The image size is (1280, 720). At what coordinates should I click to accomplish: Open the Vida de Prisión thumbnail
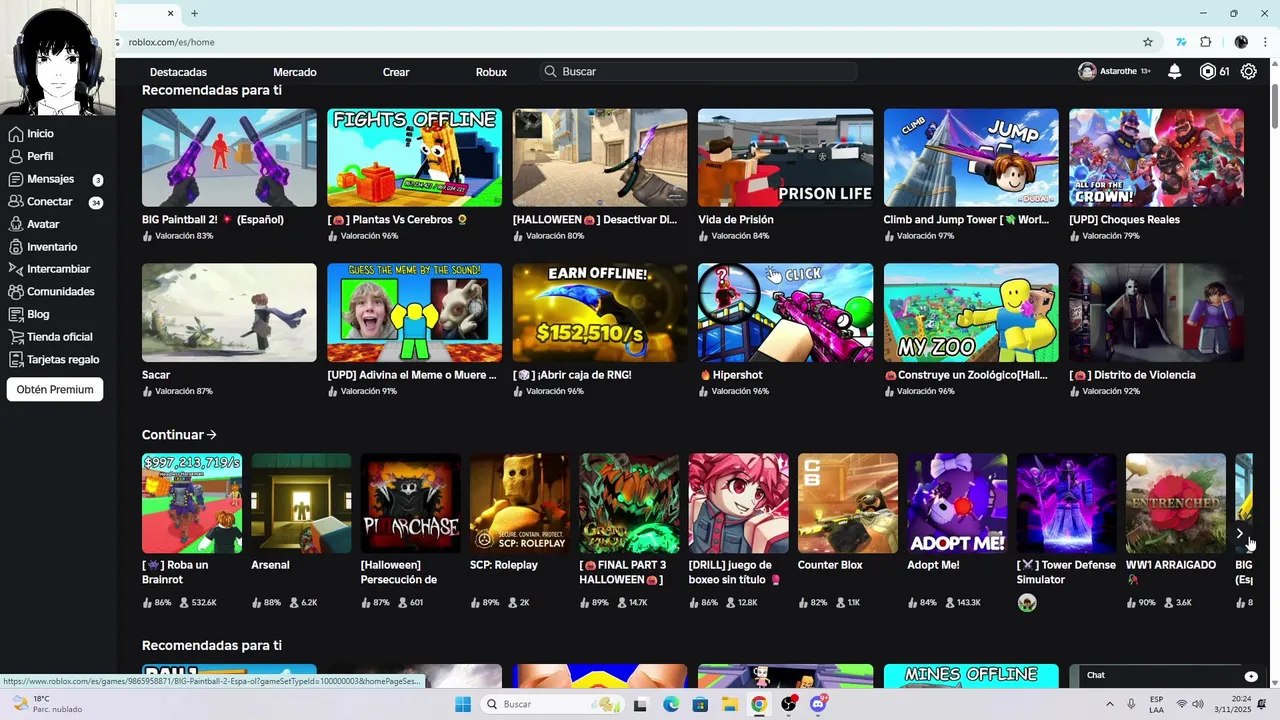click(785, 158)
